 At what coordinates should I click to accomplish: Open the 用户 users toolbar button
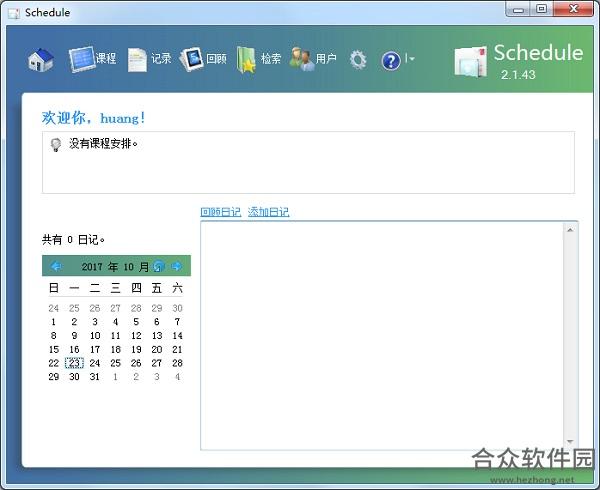[x=313, y=59]
